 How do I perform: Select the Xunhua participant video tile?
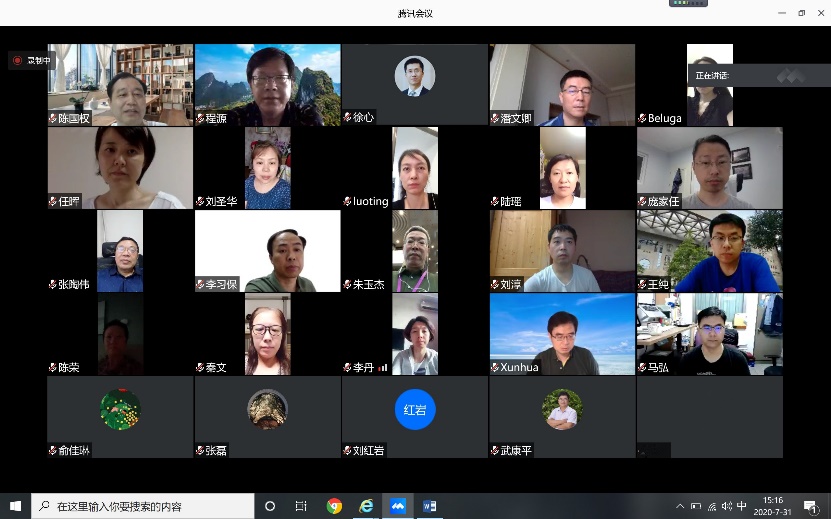[562, 334]
